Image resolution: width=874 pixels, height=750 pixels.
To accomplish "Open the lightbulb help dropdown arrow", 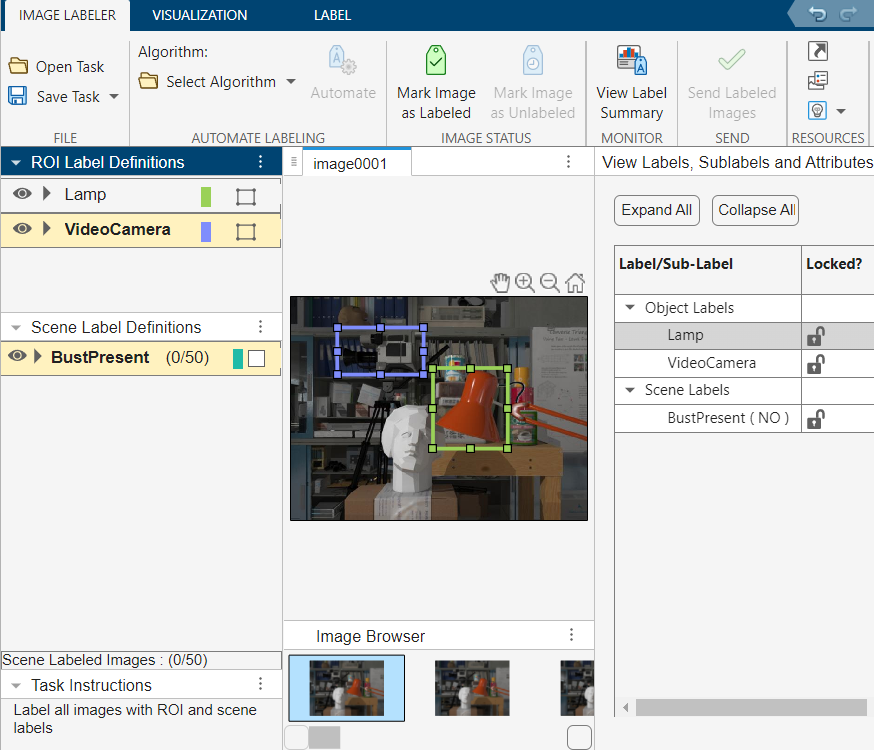I will click(841, 111).
